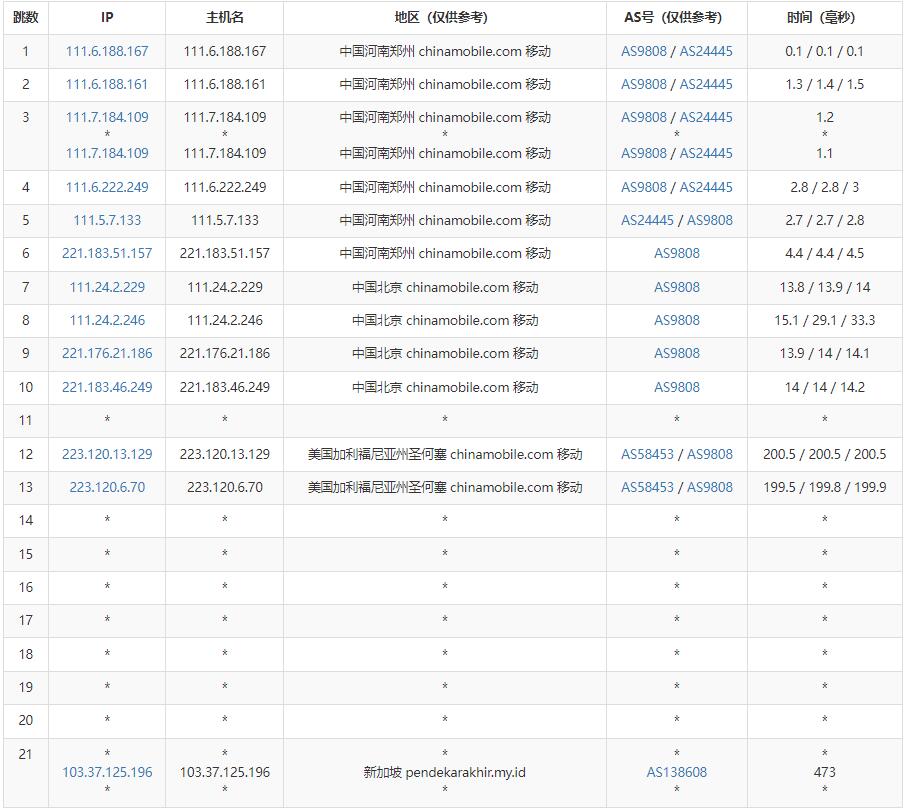Click AS24445 link in hop 1 row
Screen dimensions: 905x811
(x=706, y=51)
